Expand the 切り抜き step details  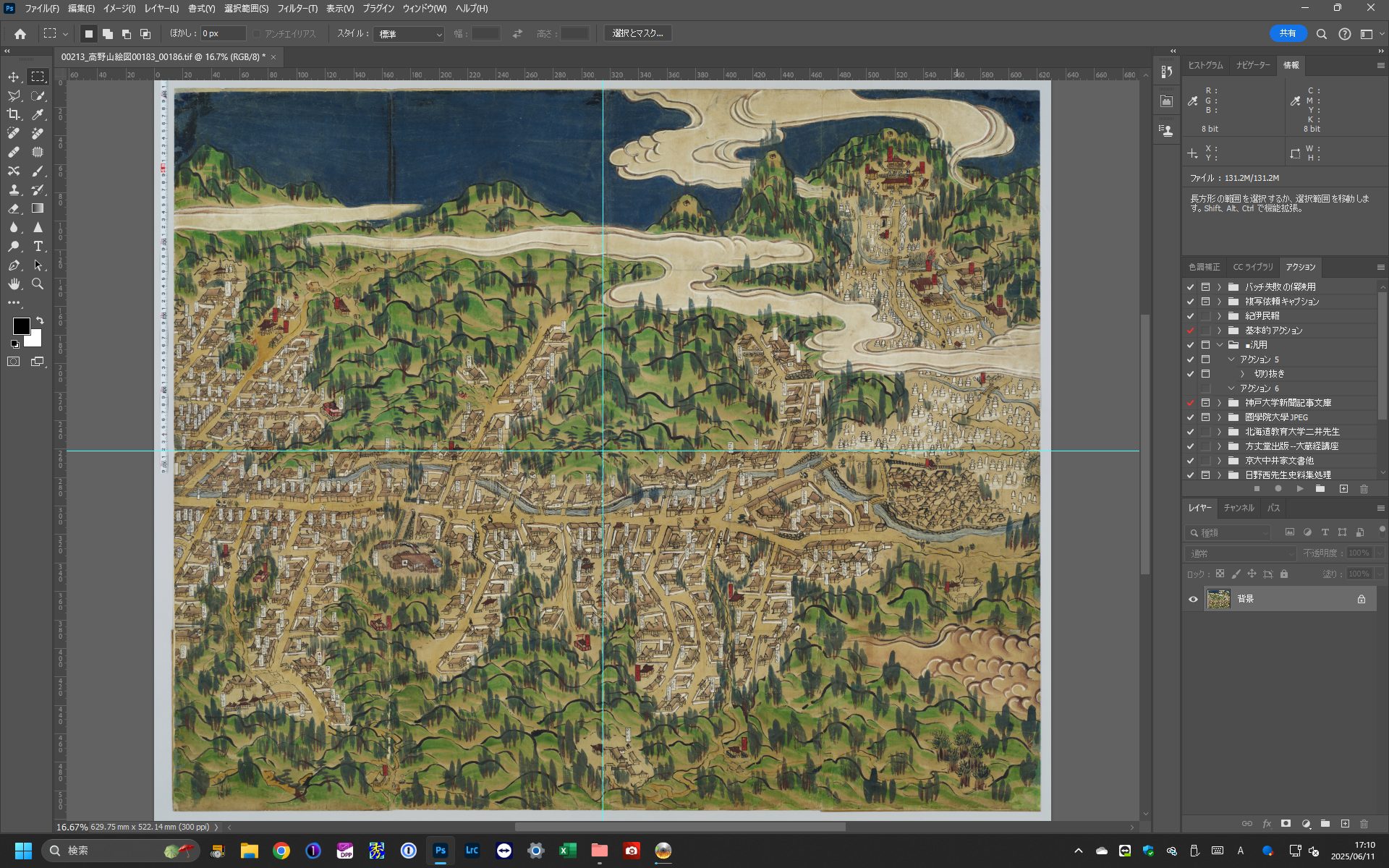click(1242, 374)
